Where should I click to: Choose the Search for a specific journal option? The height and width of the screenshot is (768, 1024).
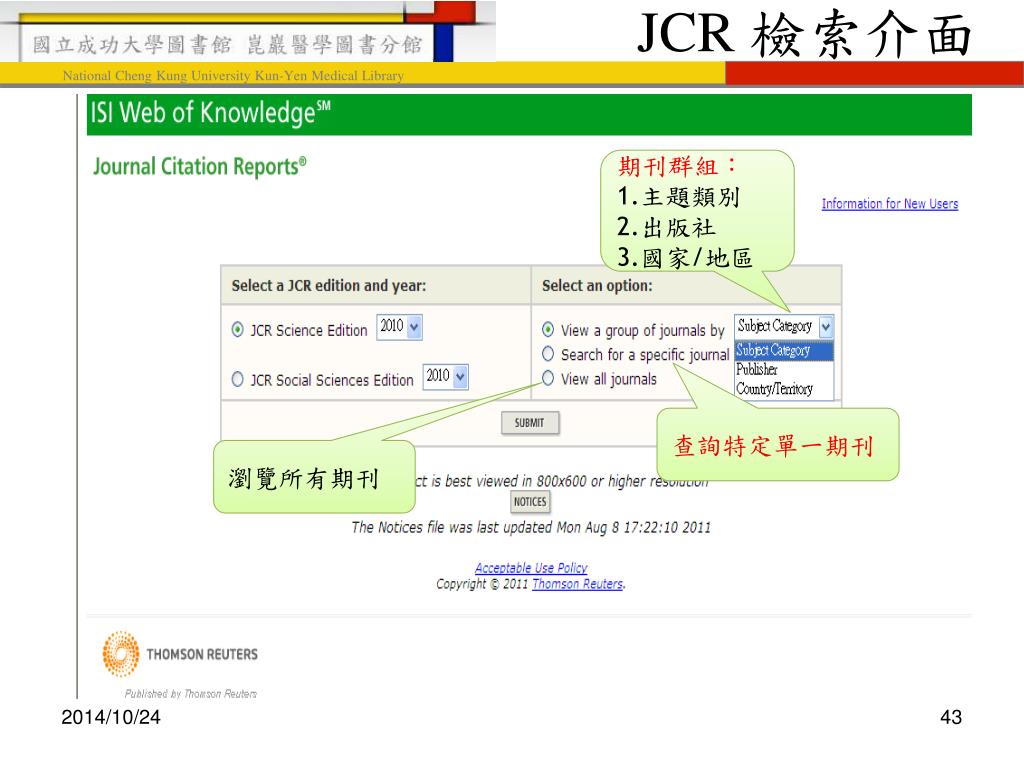pos(548,353)
